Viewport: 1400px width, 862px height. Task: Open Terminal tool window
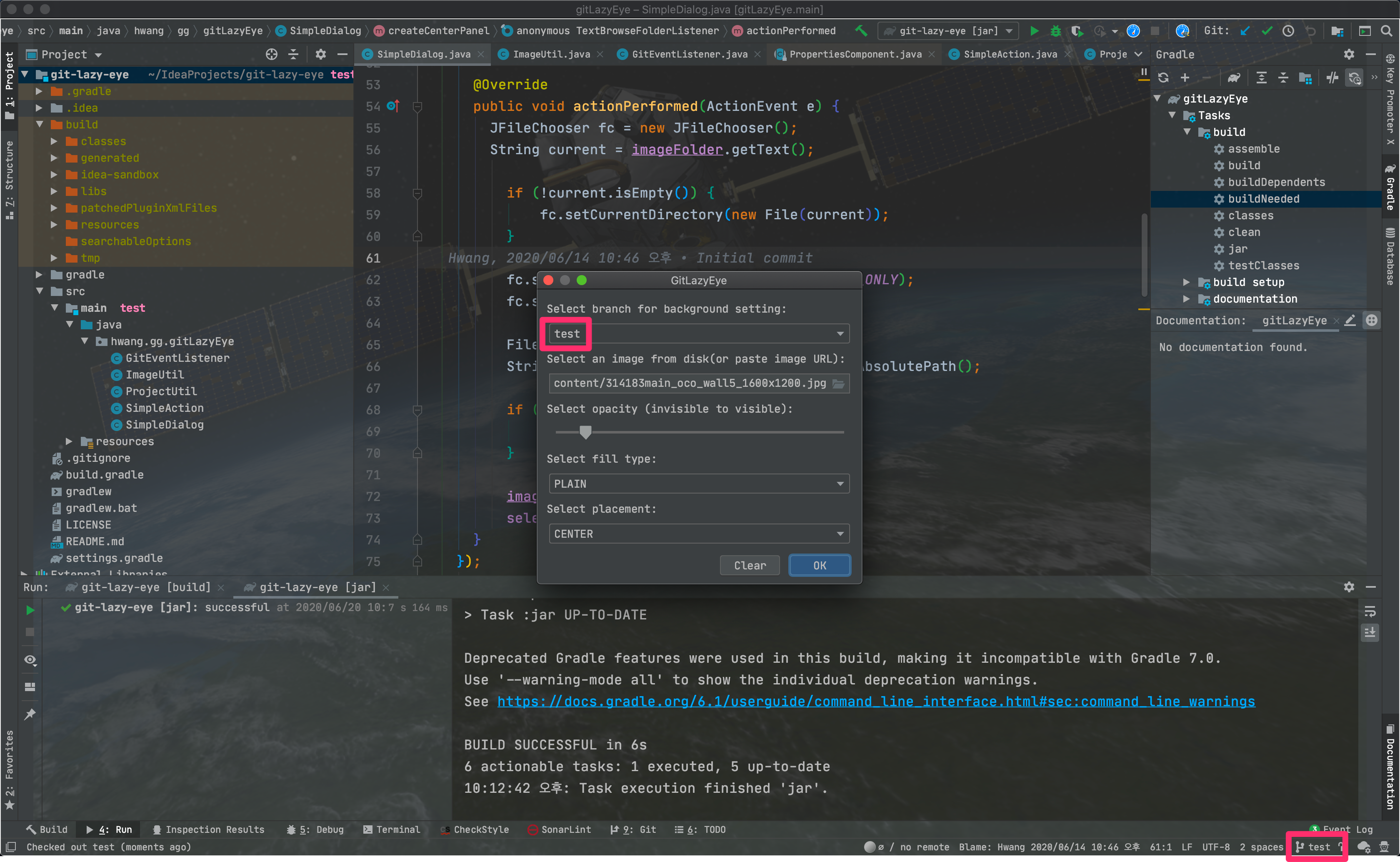click(391, 829)
